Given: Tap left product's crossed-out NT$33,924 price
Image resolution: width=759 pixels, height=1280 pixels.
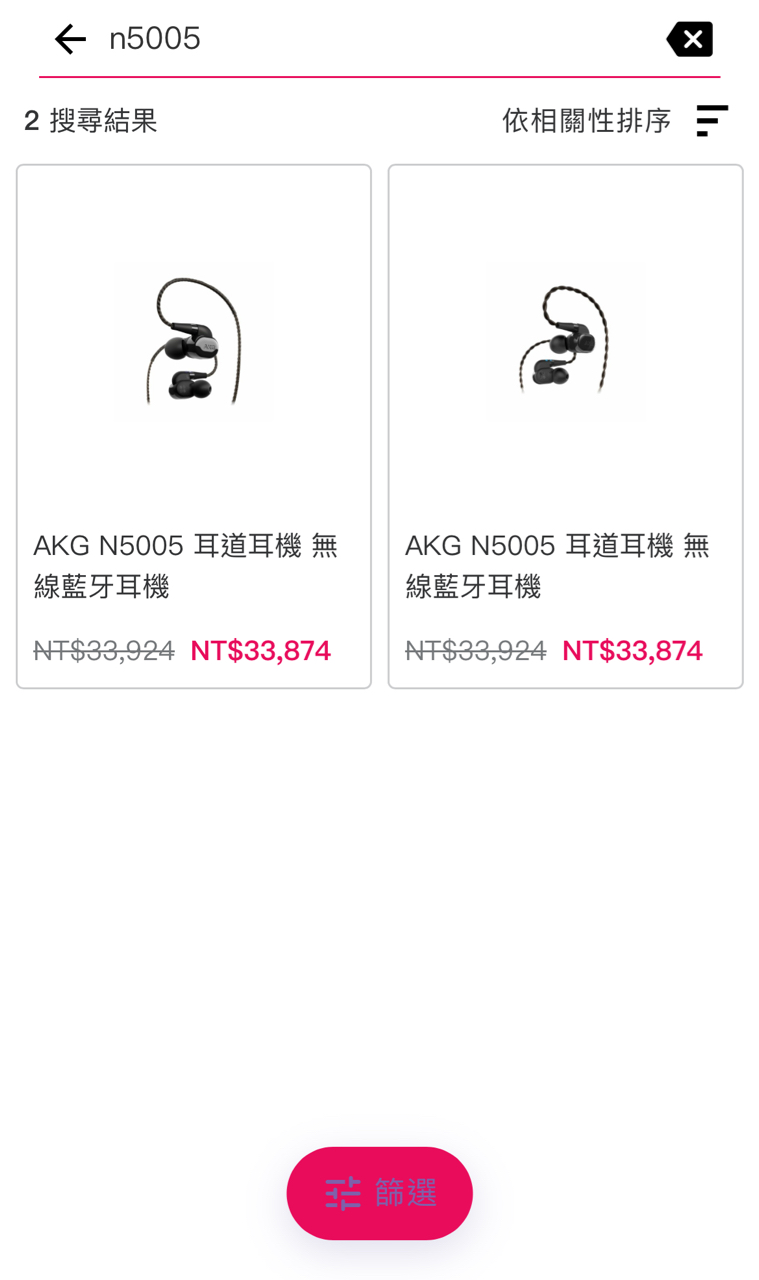Looking at the screenshot, I should [104, 651].
